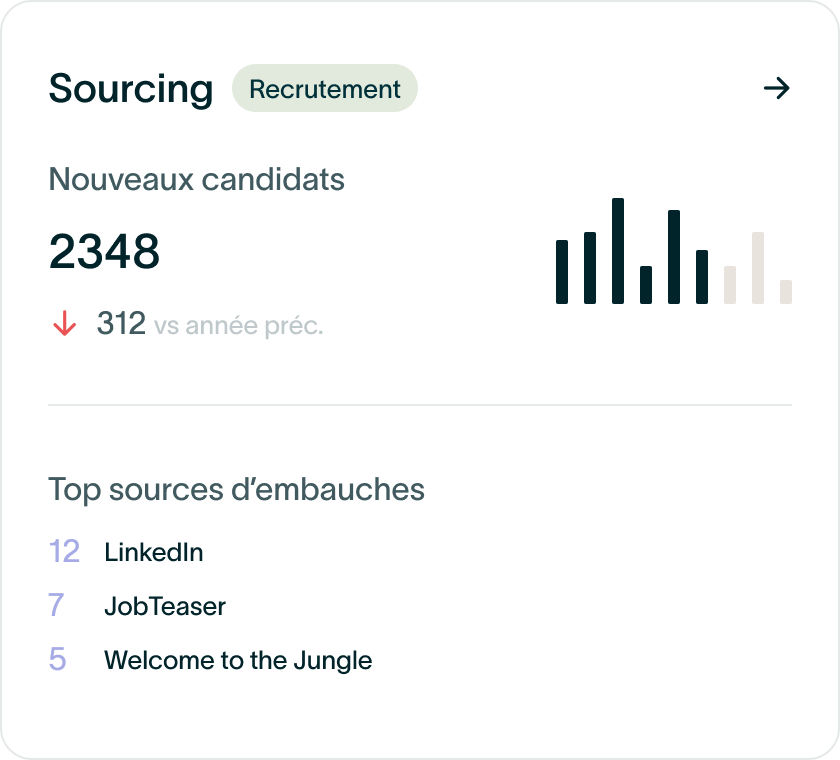Select the shortest dark bar in the chart
Screen dimensions: 840x760
pyautogui.click(x=646, y=285)
